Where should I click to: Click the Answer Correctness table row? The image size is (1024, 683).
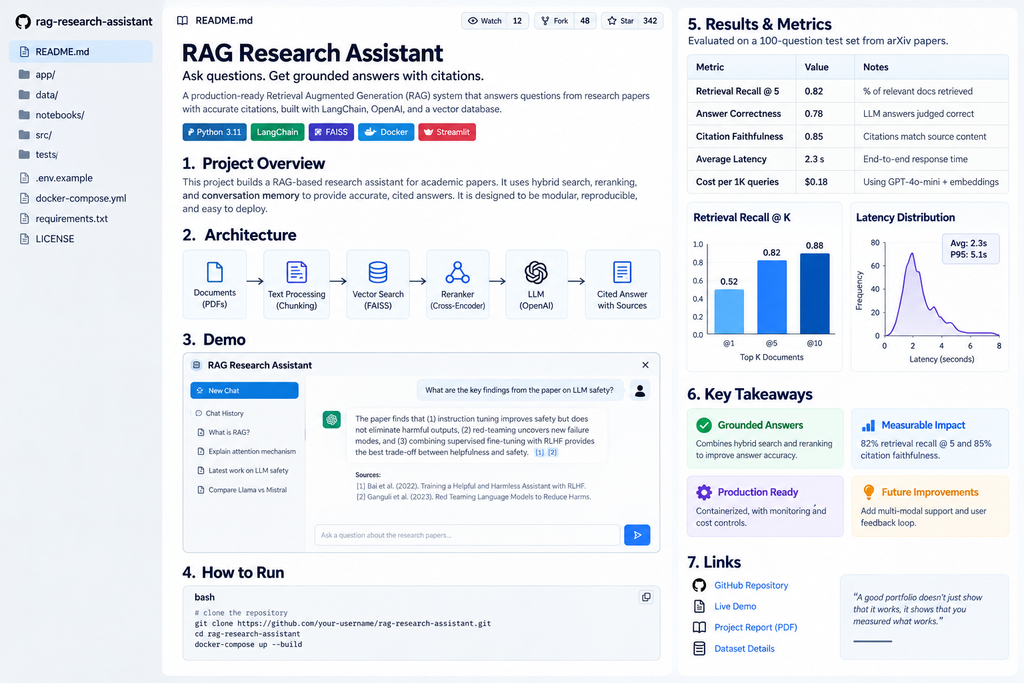click(848, 114)
